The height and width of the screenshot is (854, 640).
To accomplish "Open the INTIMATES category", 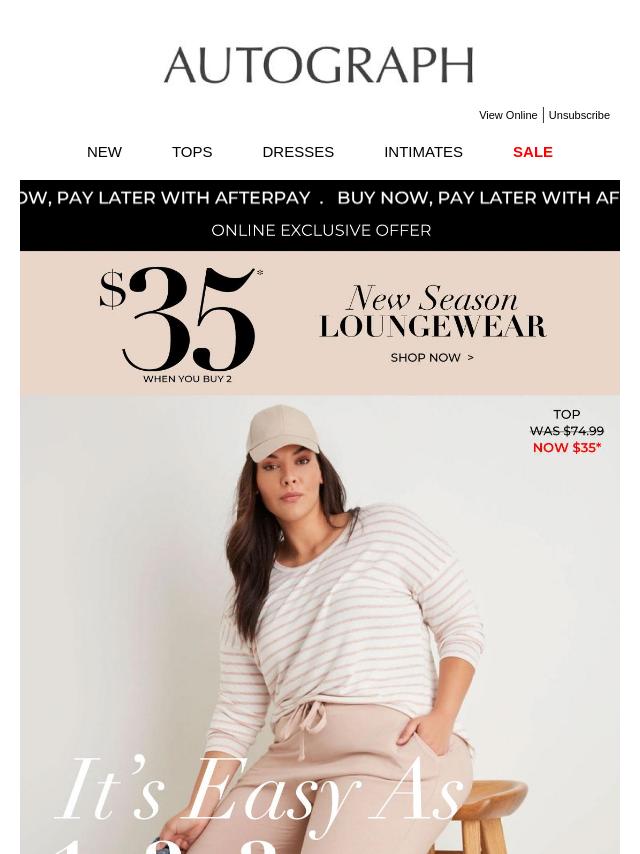I will tap(423, 152).
